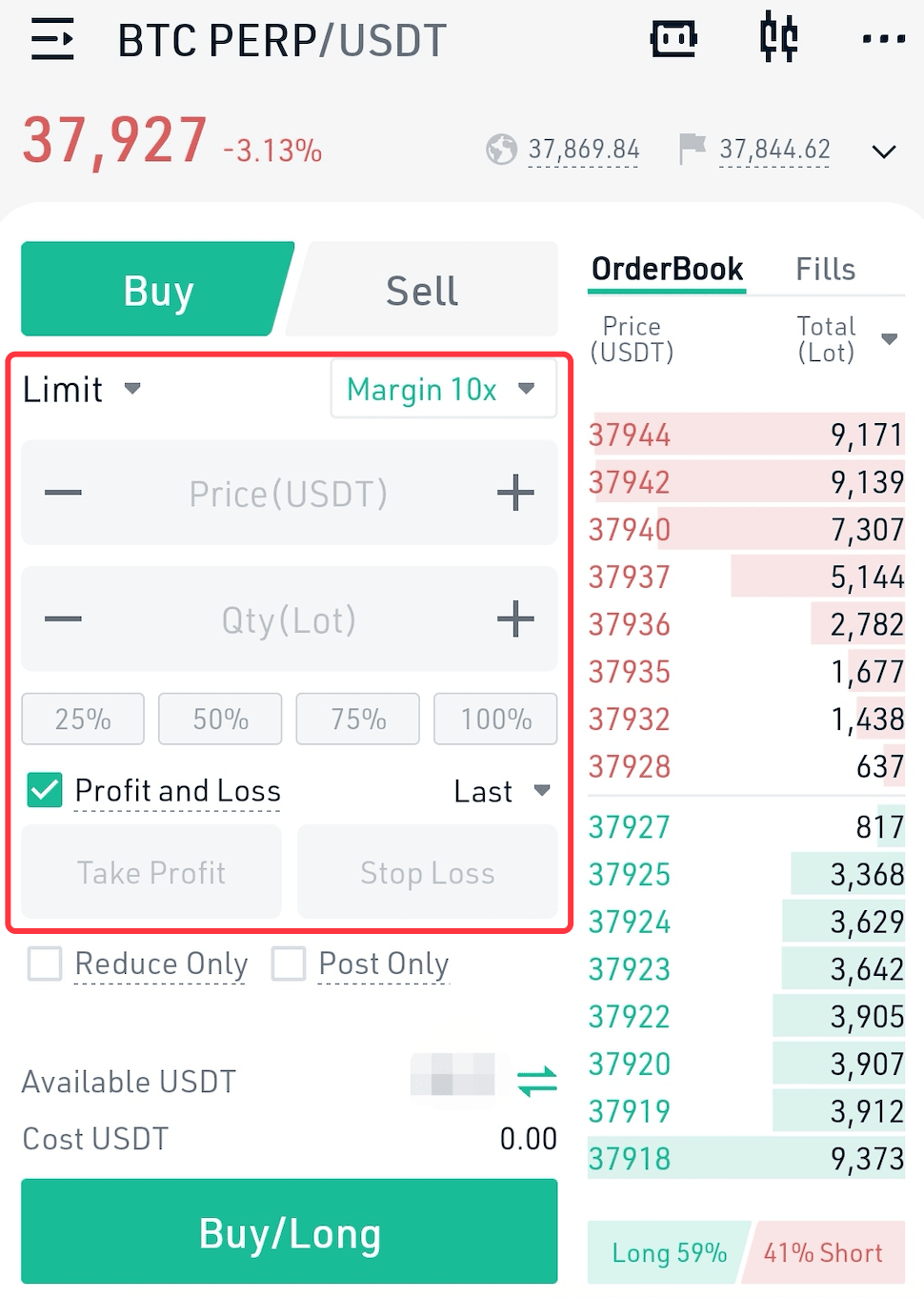Open the Margin 10x leverage dropdown
Image resolution: width=924 pixels, height=1298 pixels.
[x=443, y=389]
